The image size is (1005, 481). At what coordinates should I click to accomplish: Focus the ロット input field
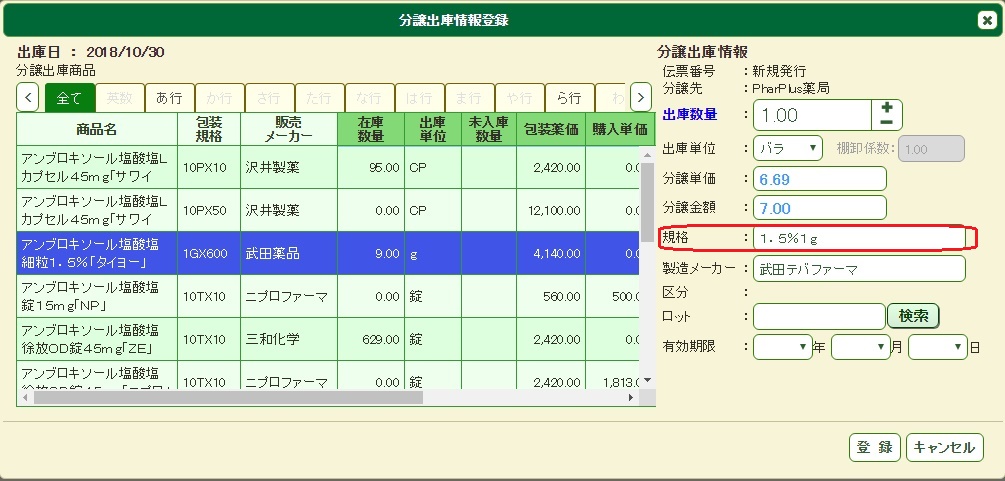tap(819, 316)
